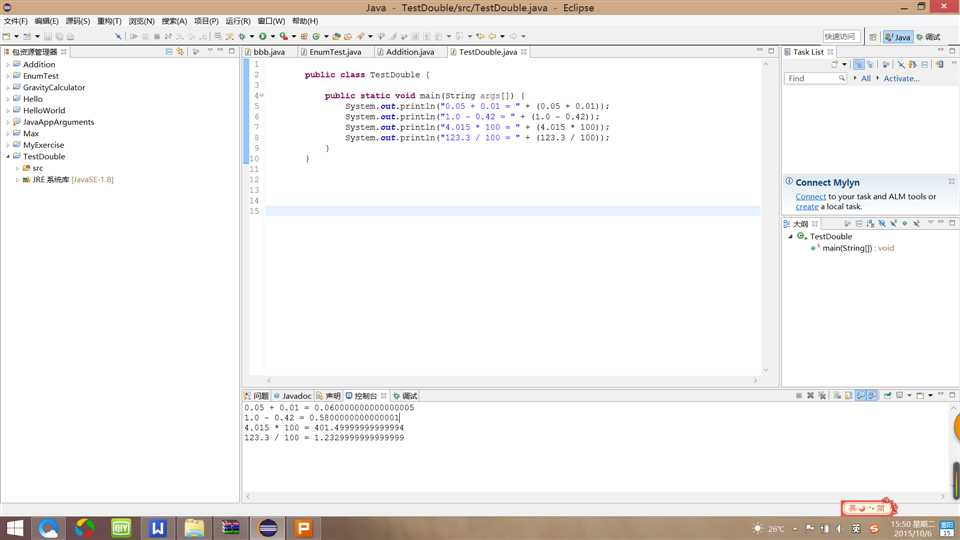Click the Open Type toolbar icon
This screenshot has height=540, width=960.
click(337, 36)
